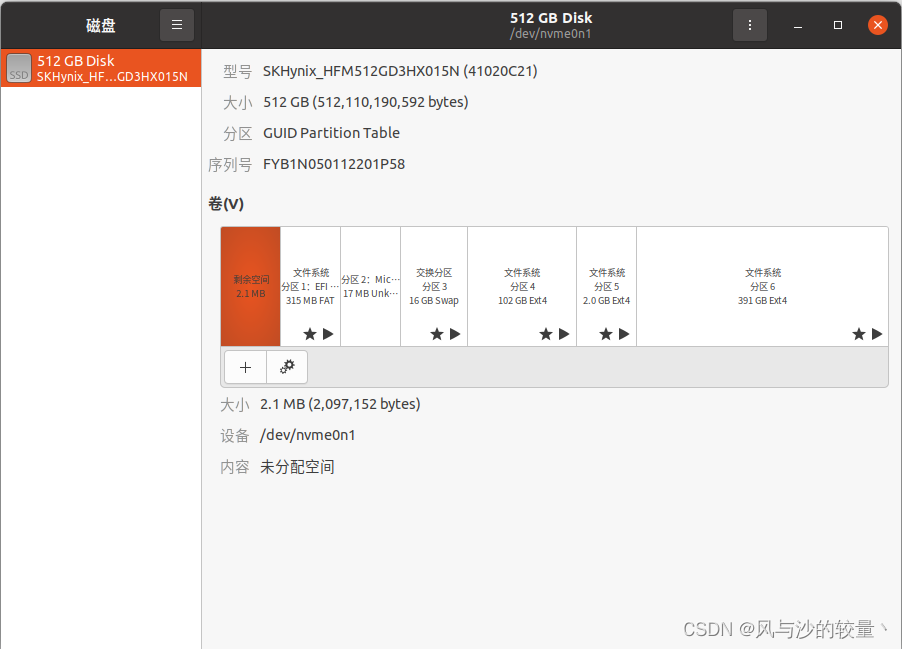Screen dimensions: 902x649
Task: Select partition 6 391 GB Ext4
Action: point(762,287)
